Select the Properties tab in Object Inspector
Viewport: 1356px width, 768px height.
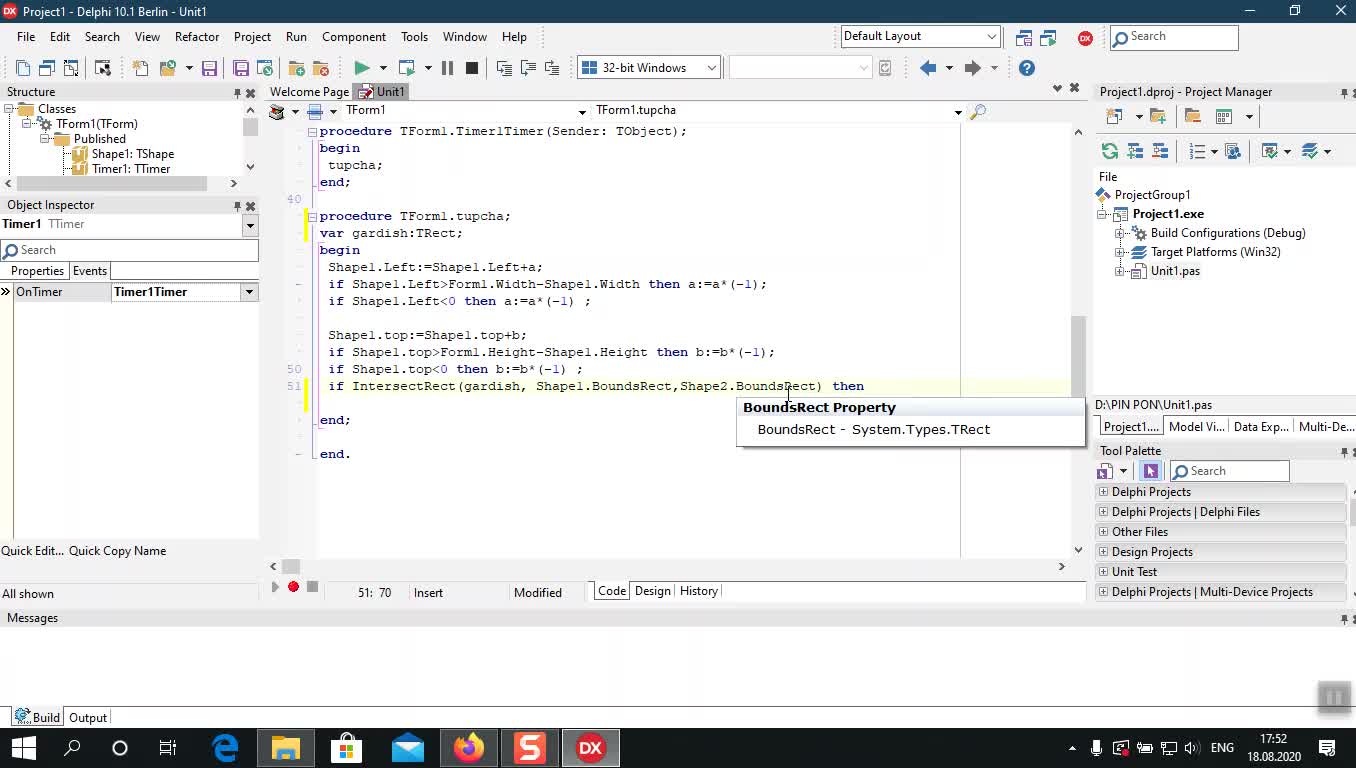(x=37, y=271)
